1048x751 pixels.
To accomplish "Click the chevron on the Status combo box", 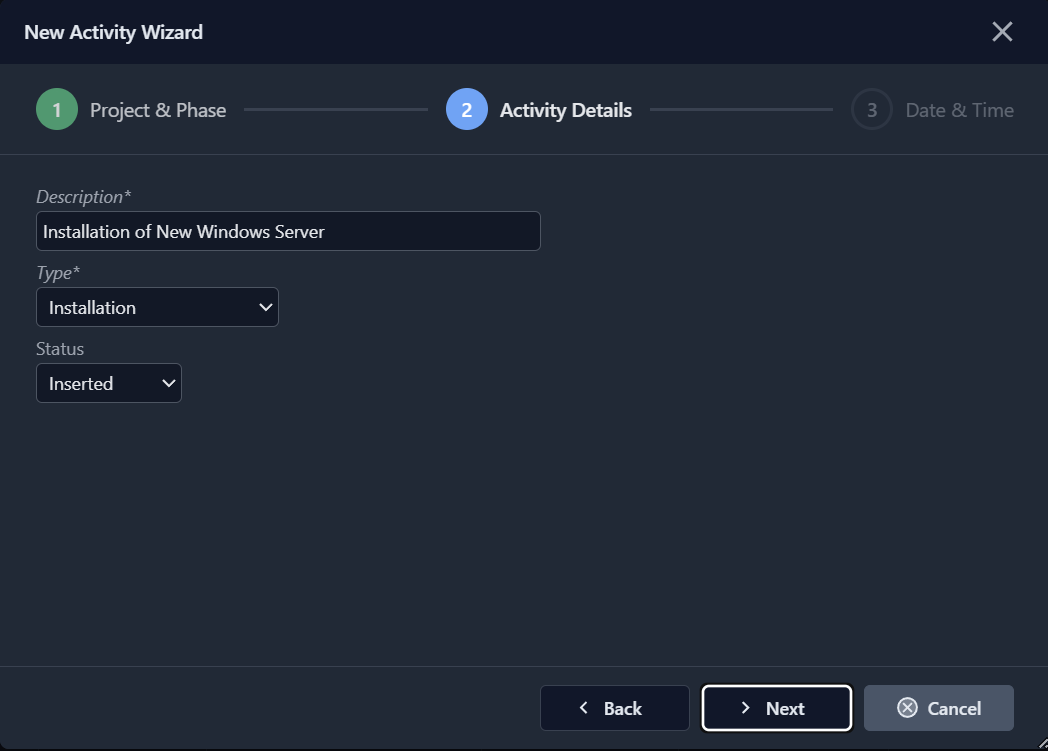I will (x=168, y=383).
